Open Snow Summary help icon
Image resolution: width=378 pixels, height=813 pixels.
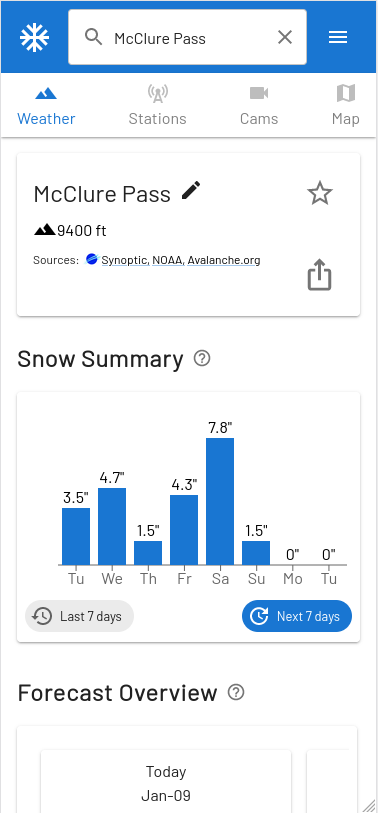tap(202, 358)
